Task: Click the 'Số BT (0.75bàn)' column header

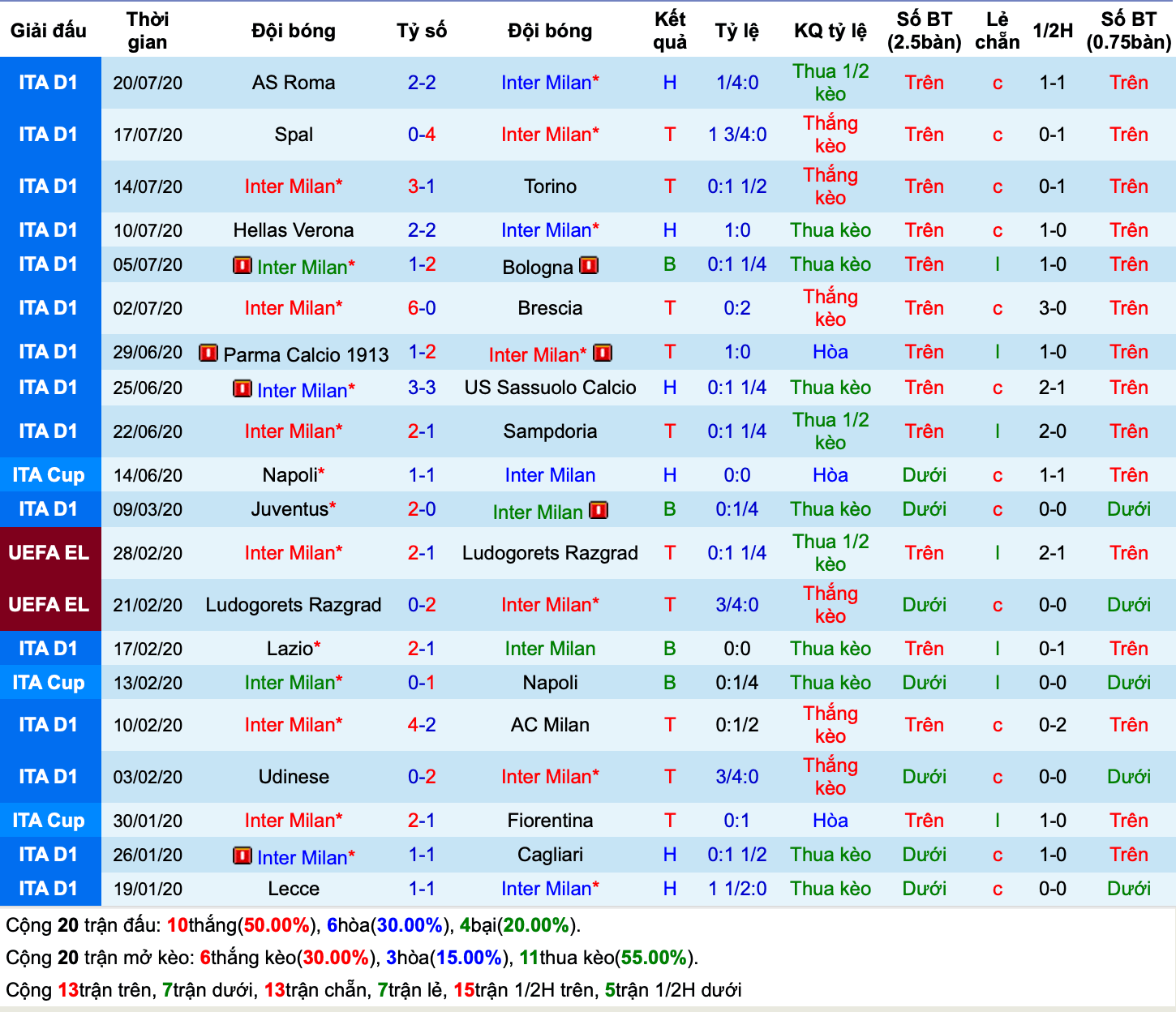Action: pos(1129,31)
